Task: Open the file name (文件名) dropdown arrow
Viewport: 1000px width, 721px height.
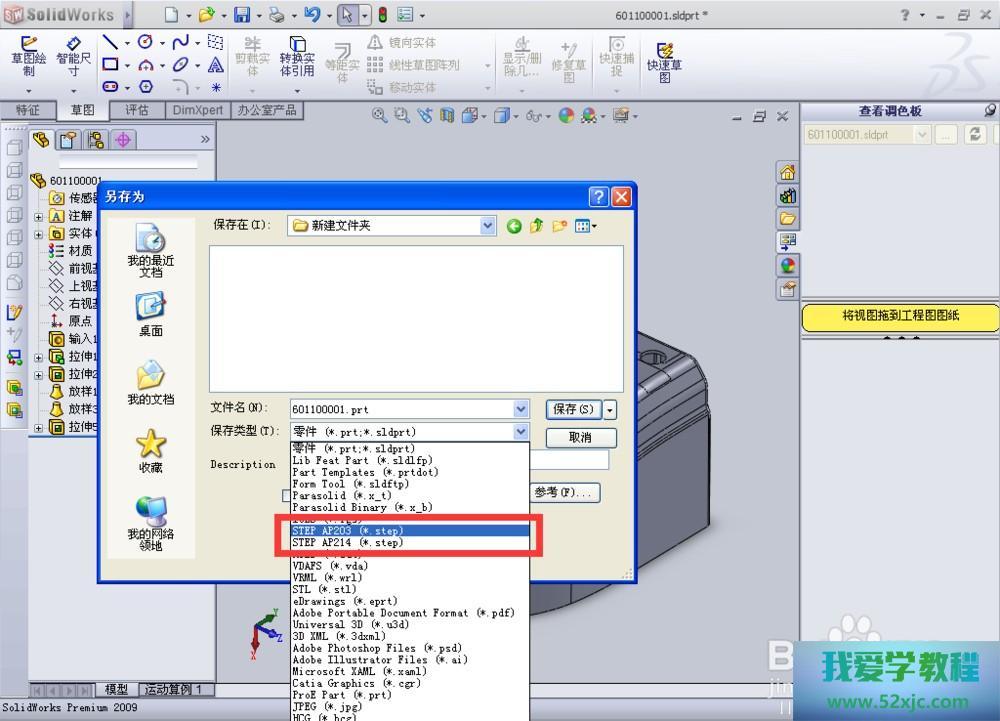Action: (x=520, y=409)
